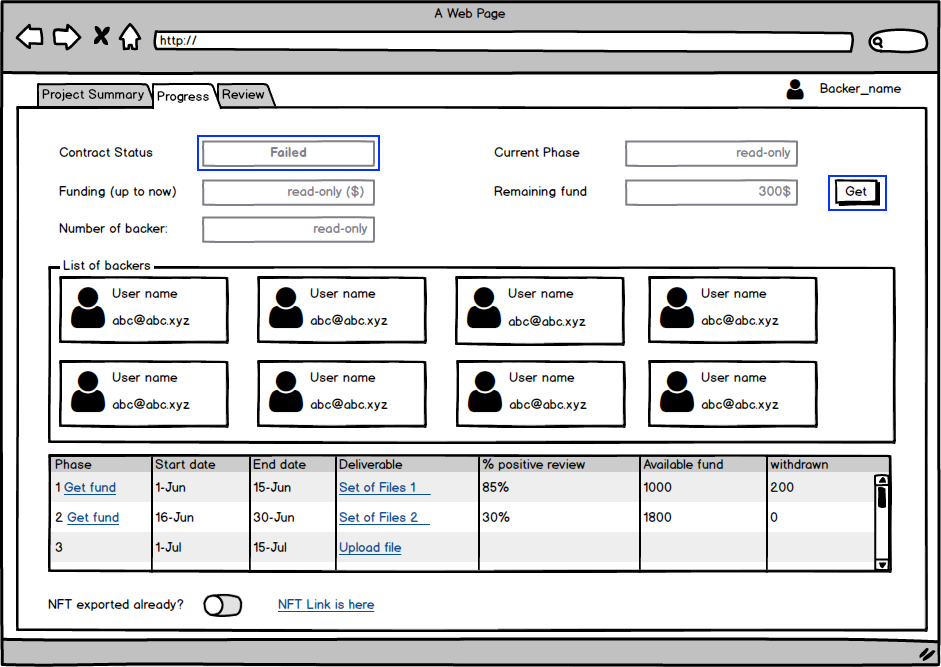Open Set of Files 2 deliverable link
The width and height of the screenshot is (941, 667).
(384, 518)
